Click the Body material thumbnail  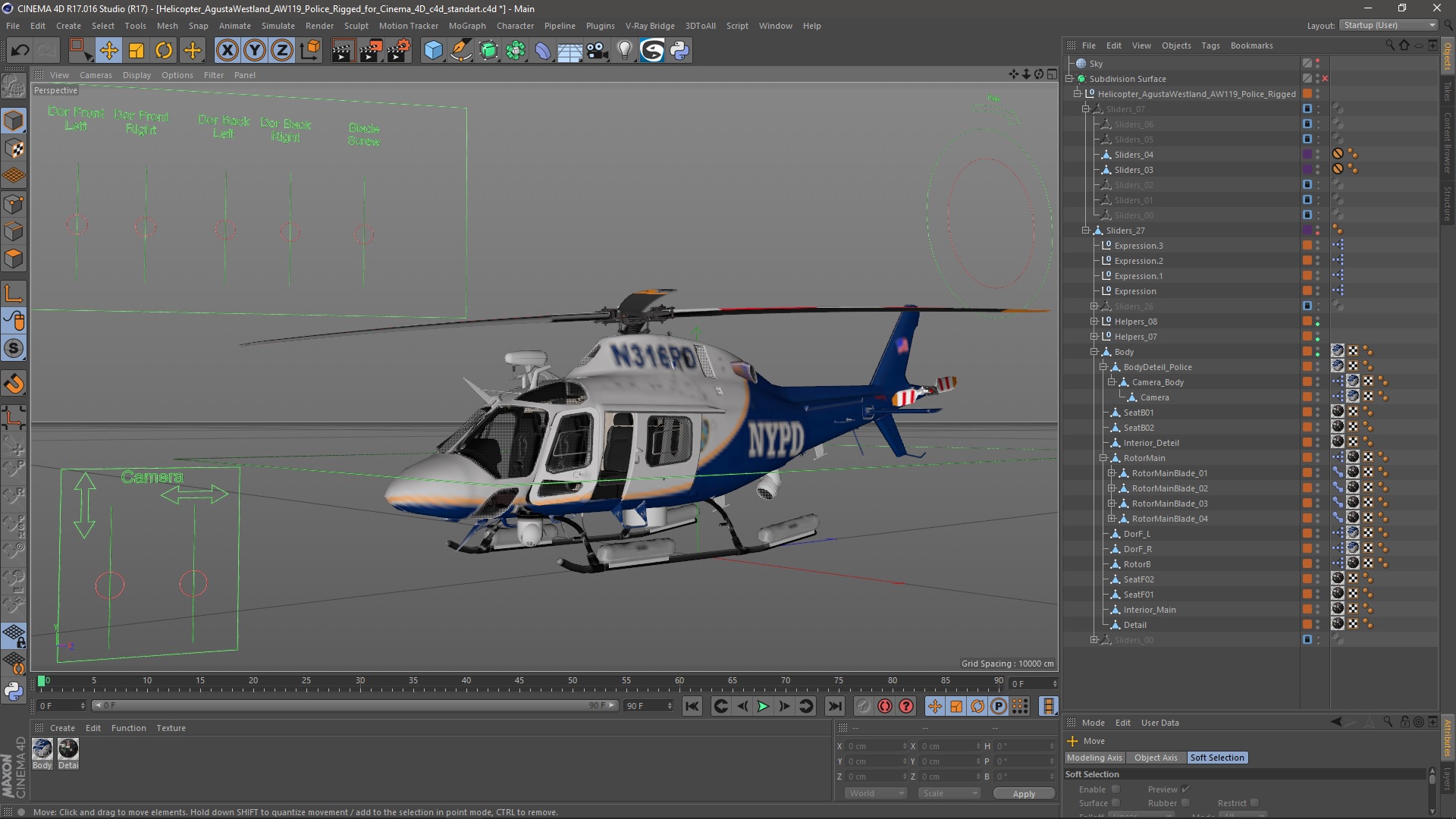(42, 749)
